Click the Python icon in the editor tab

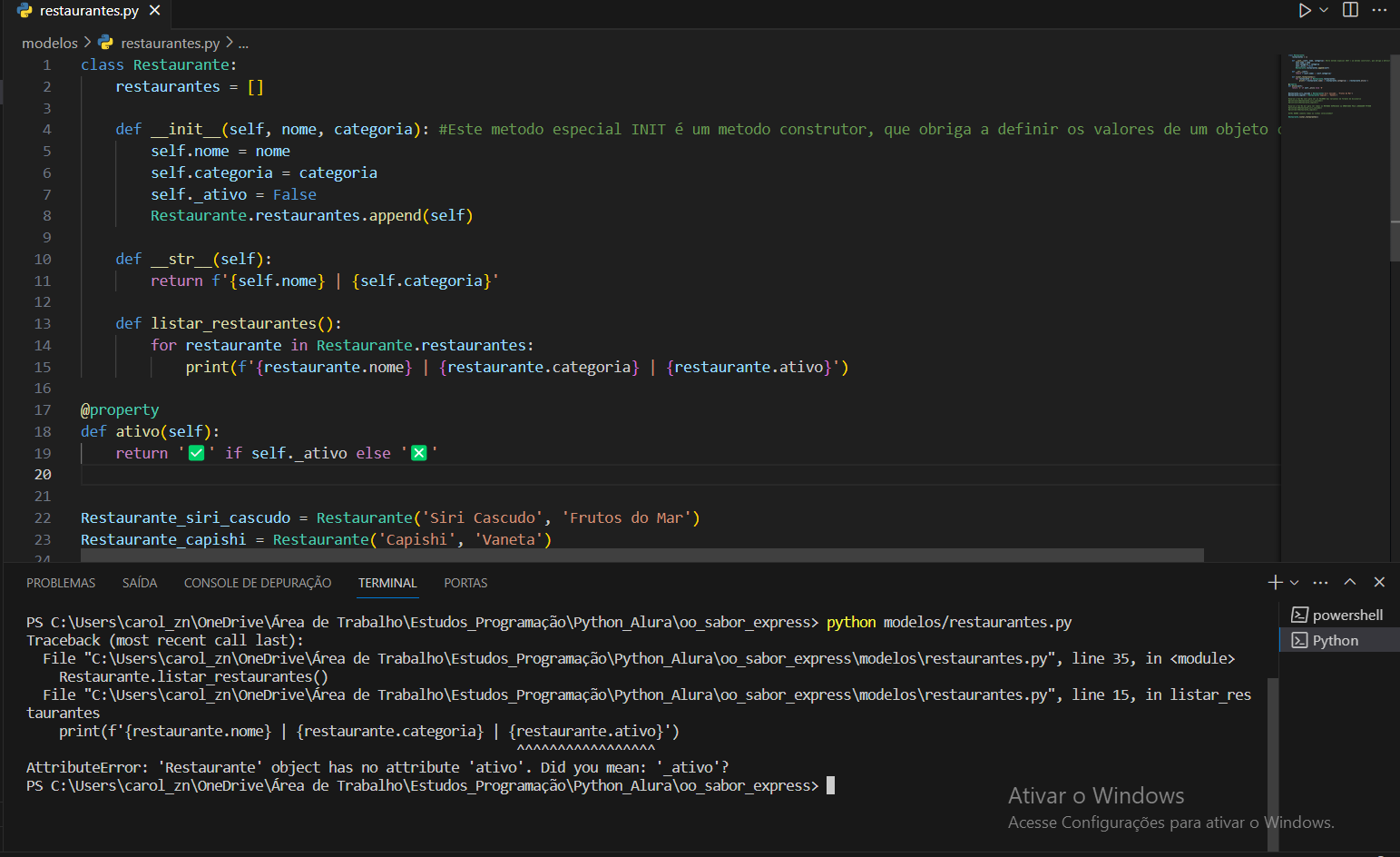coord(24,11)
